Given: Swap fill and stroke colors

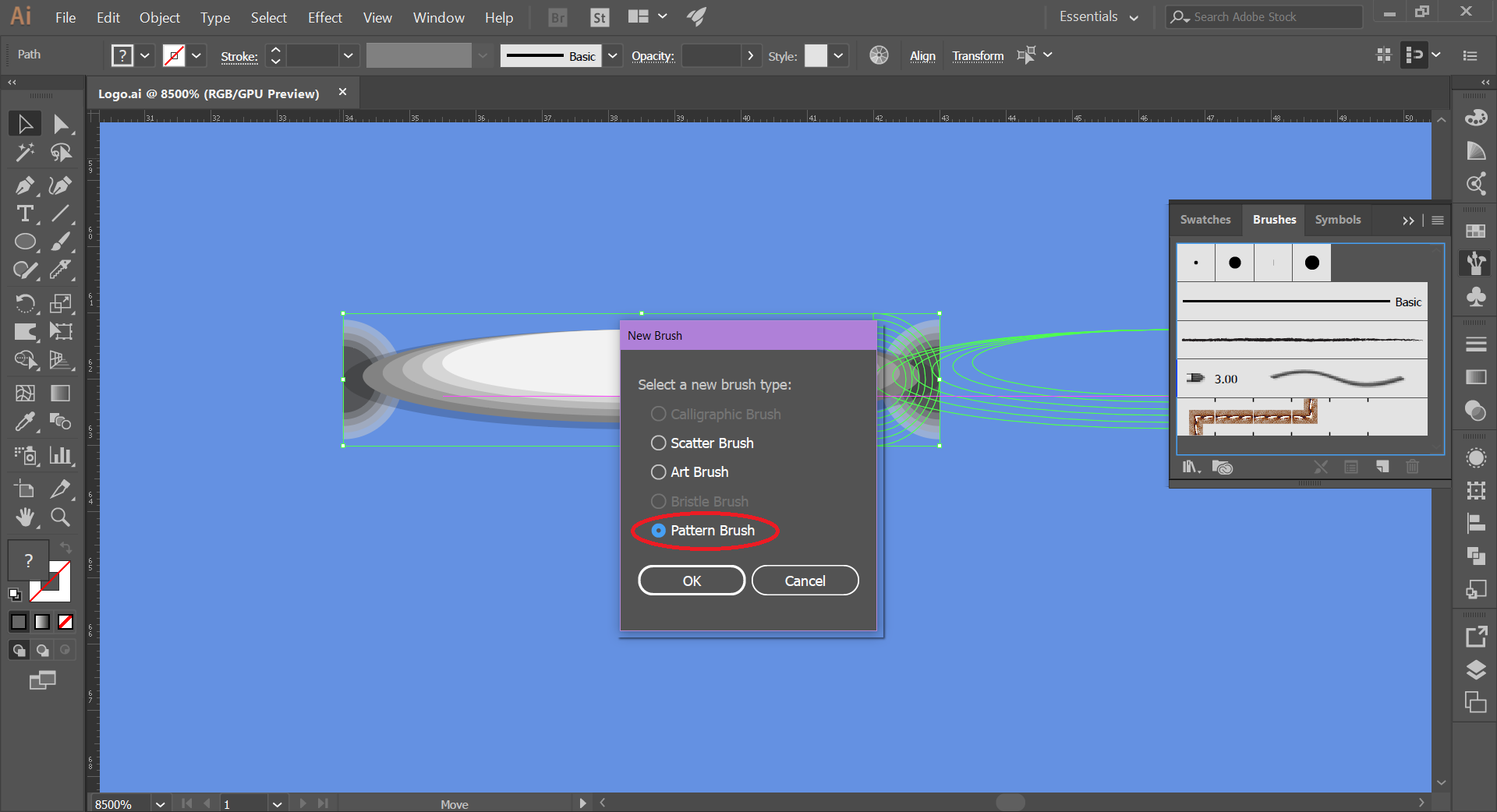Looking at the screenshot, I should [66, 547].
